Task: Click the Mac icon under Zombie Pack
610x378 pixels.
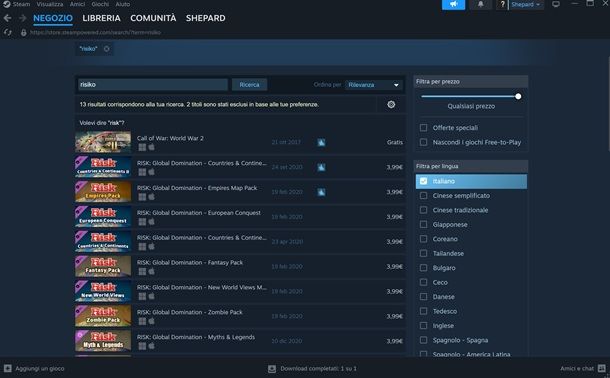Action: tap(151, 321)
